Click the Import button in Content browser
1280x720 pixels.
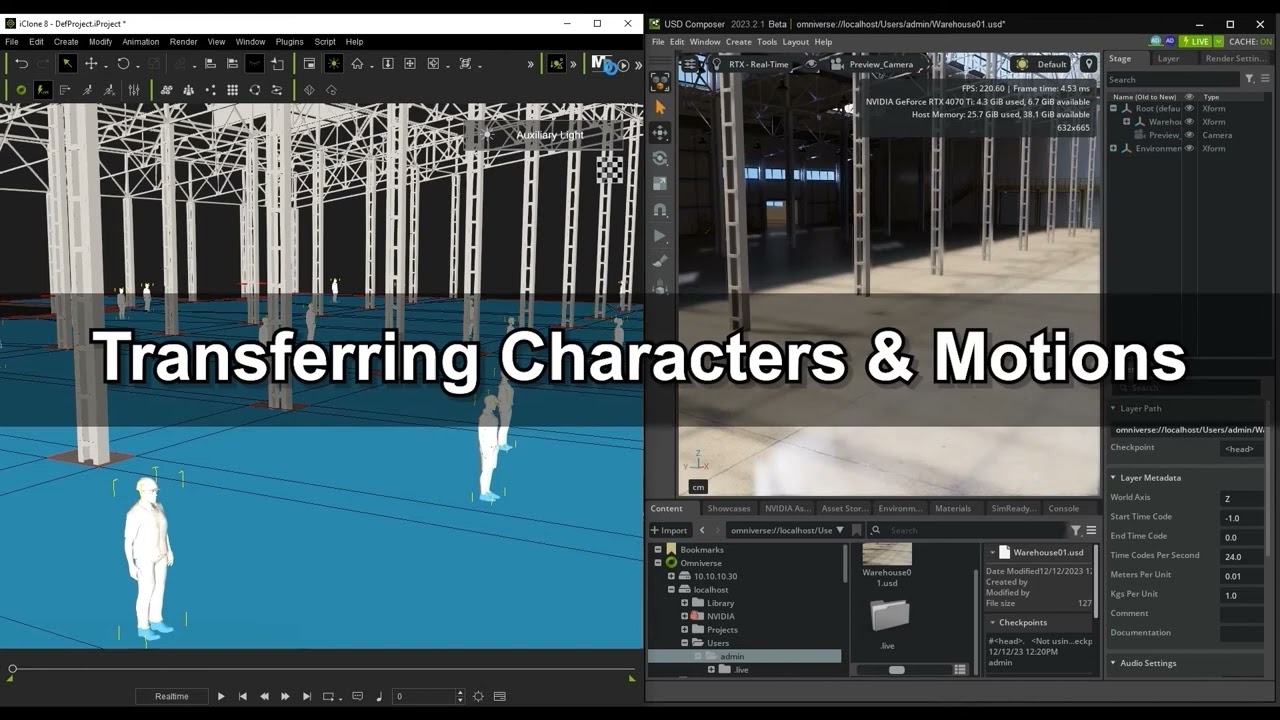[669, 530]
